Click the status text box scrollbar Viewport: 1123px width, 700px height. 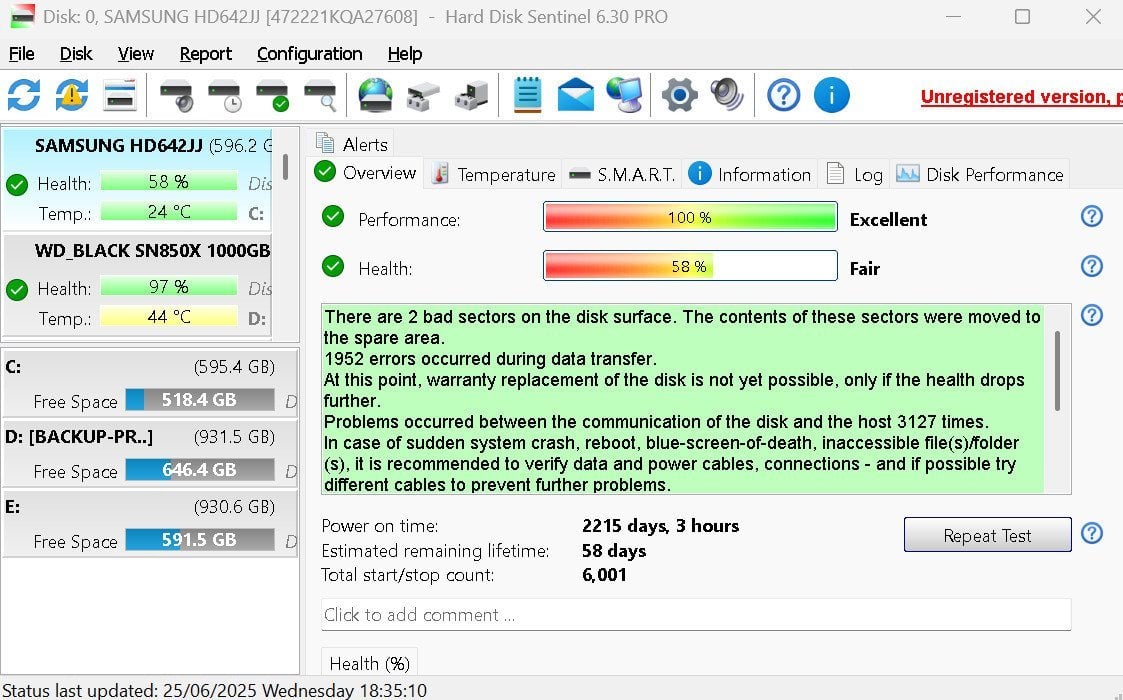(x=1057, y=370)
